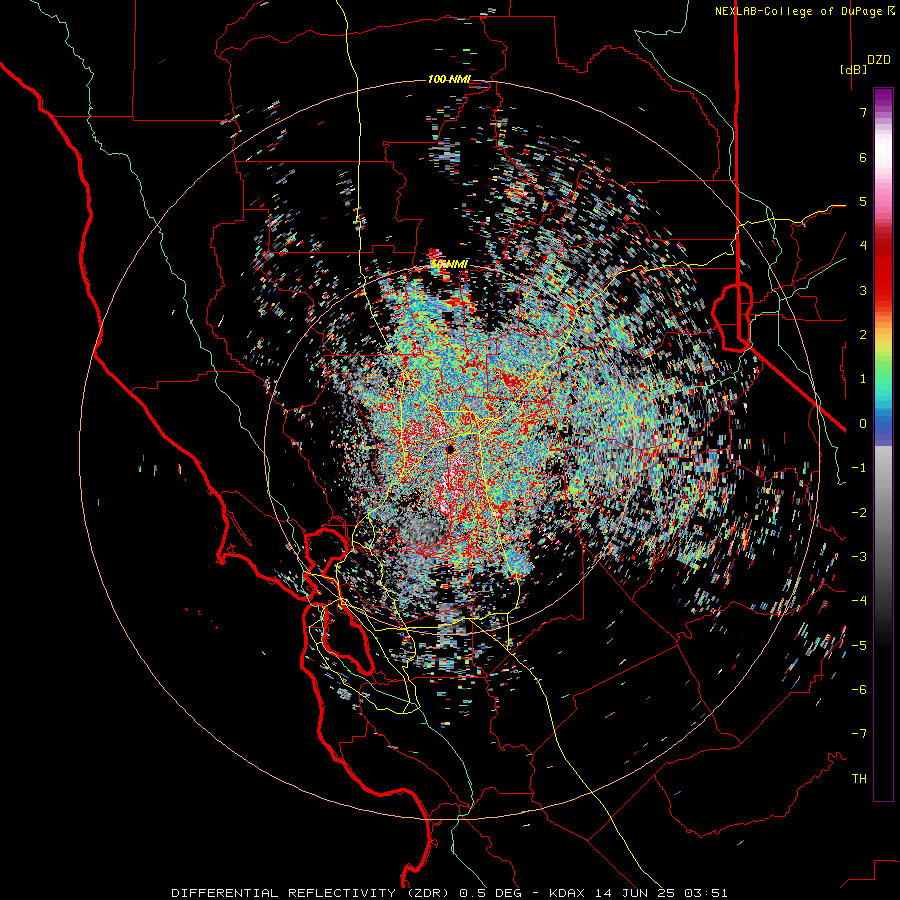Click the 5 value on the color scale
Screen dimensions: 900x900
click(863, 201)
